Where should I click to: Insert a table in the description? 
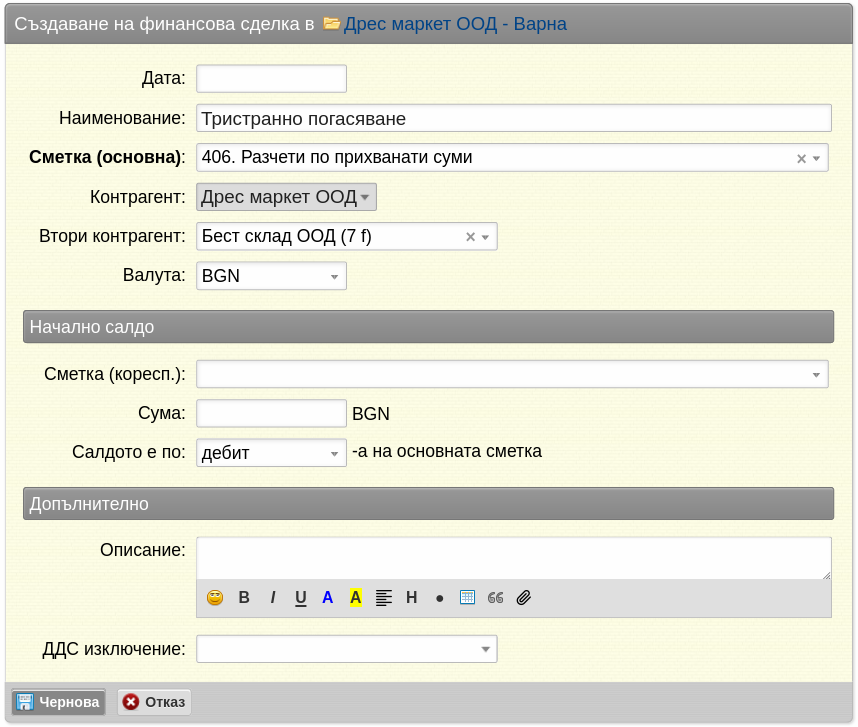point(467,597)
